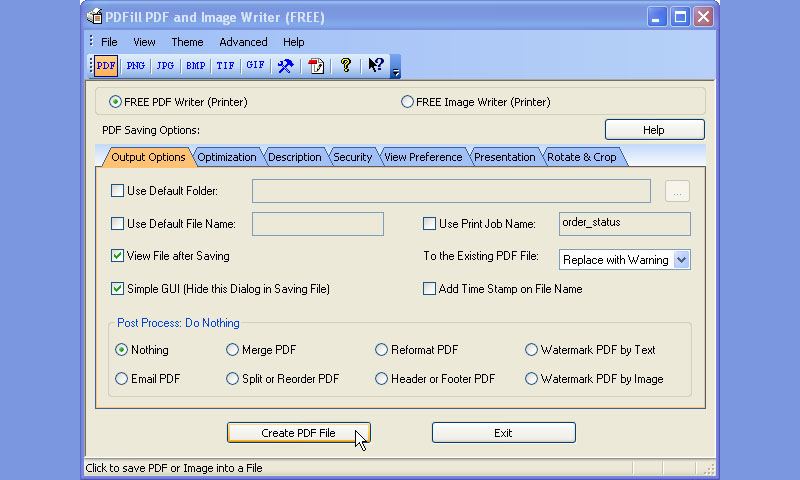
Task: Click the Create PDF File button
Action: [299, 433]
